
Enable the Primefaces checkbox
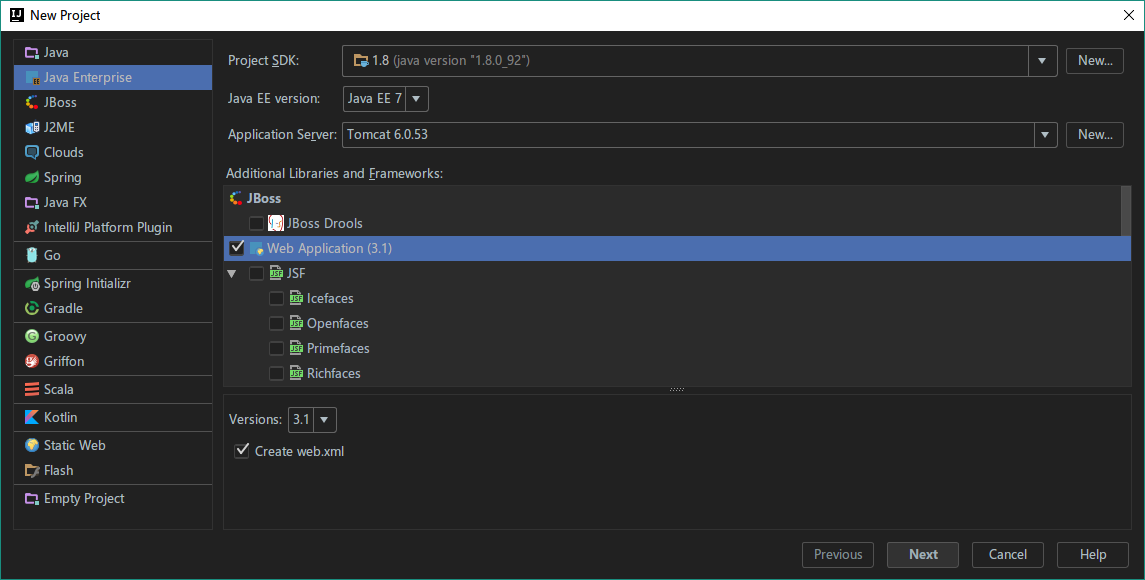pos(276,348)
